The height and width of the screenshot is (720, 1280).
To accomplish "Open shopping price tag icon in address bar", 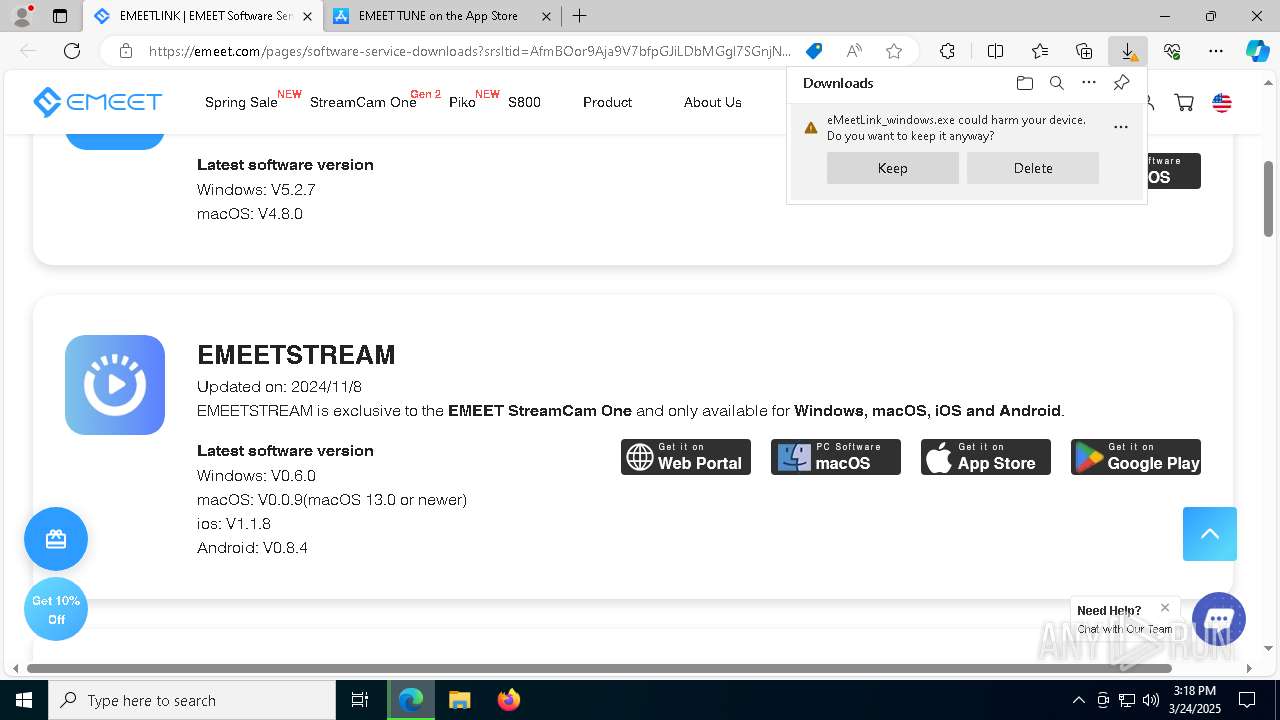I will tap(814, 51).
